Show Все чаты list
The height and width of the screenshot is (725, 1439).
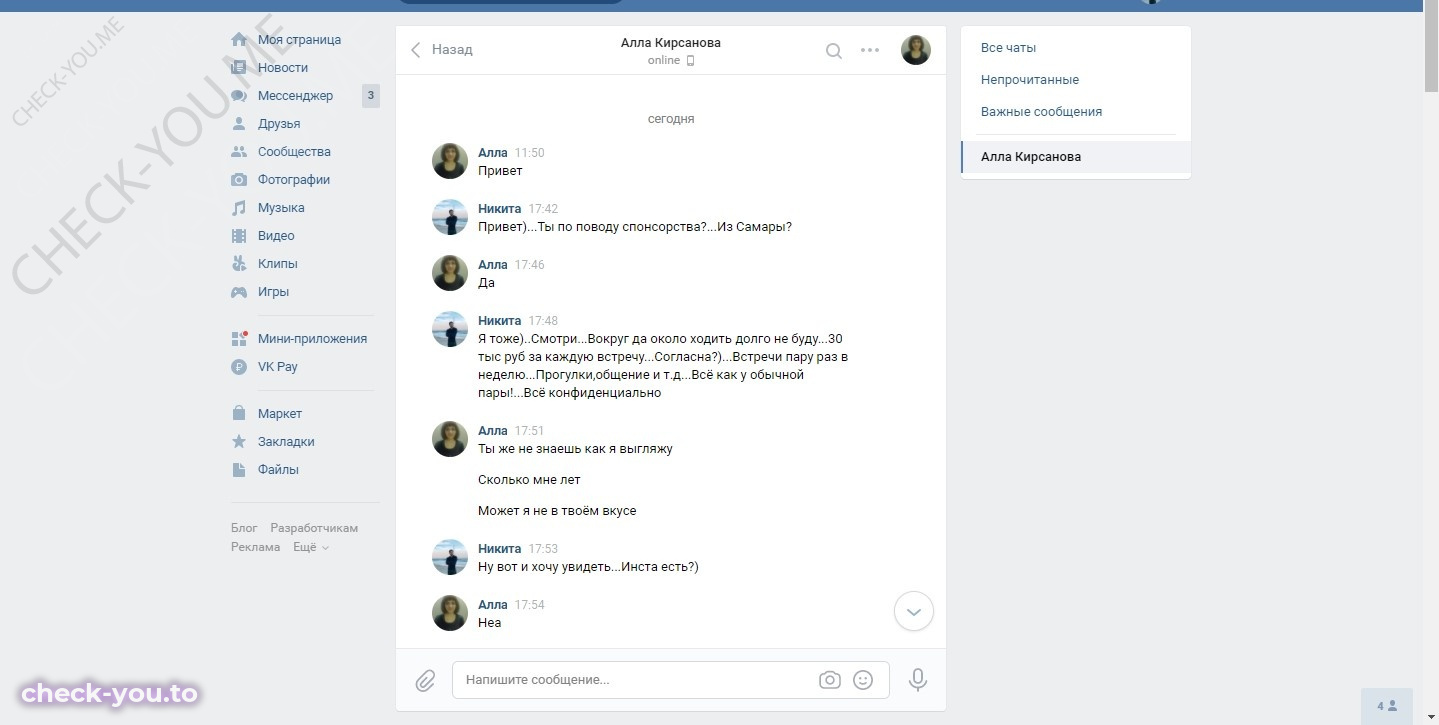[x=1008, y=48]
